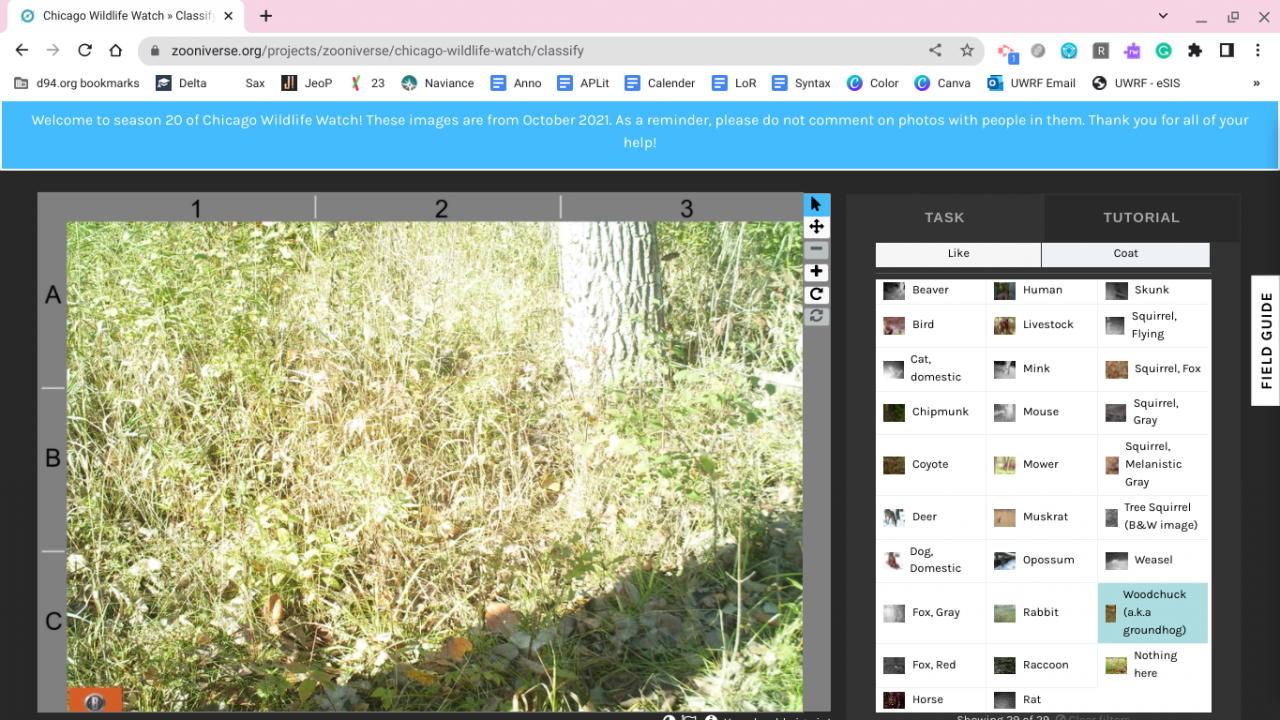This screenshot has height=720, width=1280.
Task: Open the Field Guide side tab
Action: pos(1266,340)
